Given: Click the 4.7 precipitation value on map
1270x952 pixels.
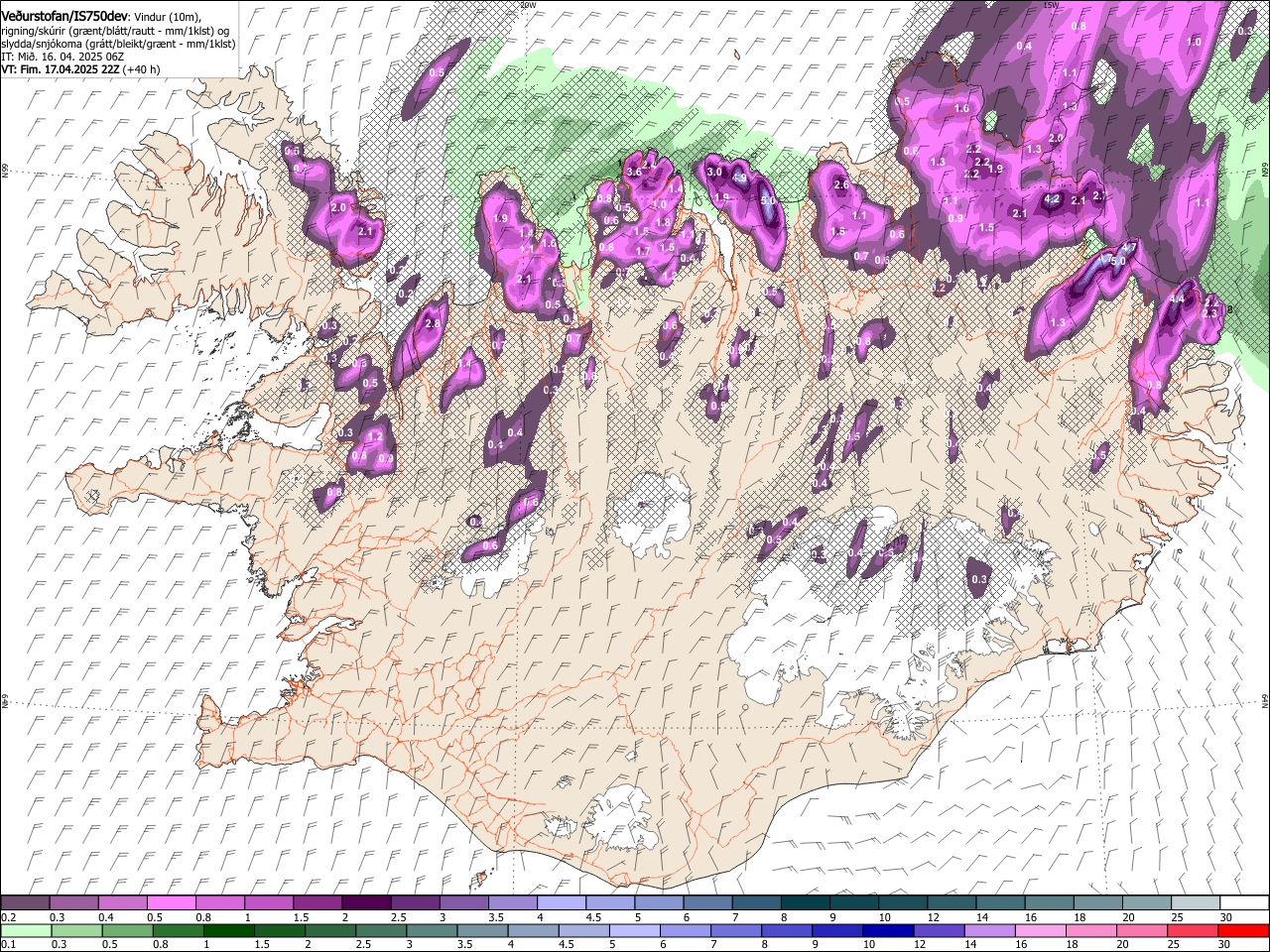Looking at the screenshot, I should tap(1128, 247).
